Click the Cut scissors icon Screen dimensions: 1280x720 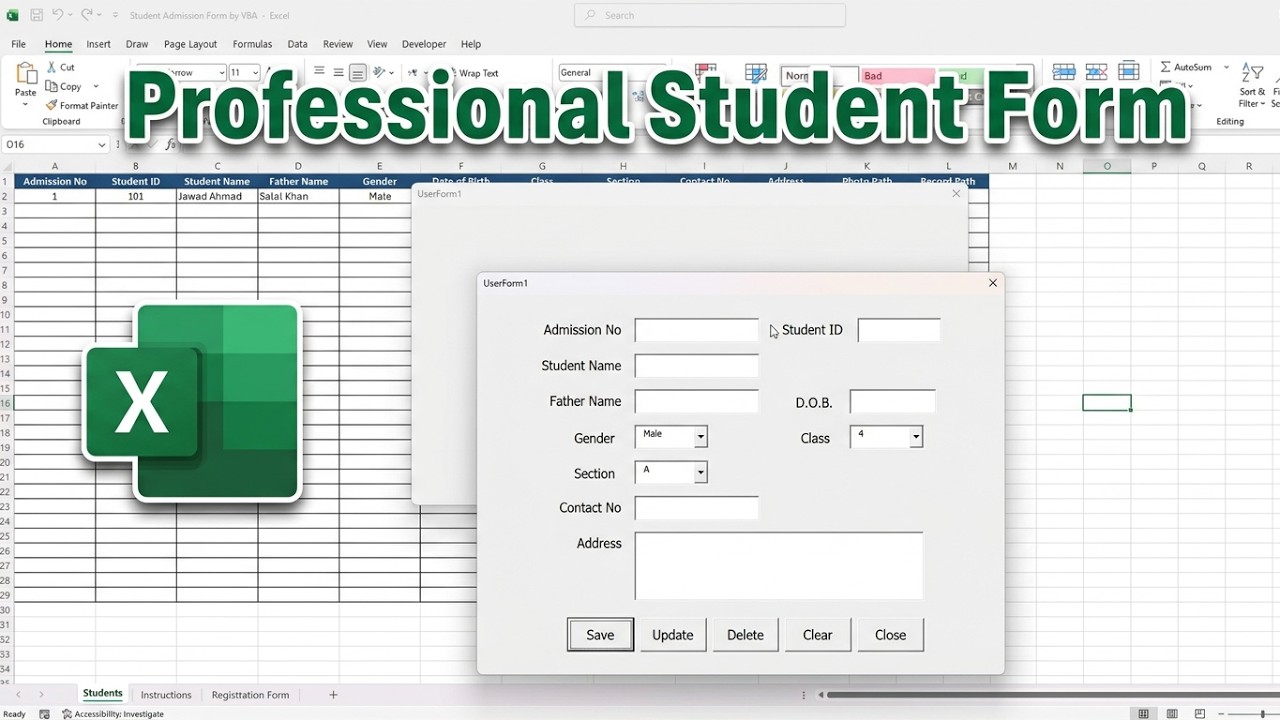[52, 67]
